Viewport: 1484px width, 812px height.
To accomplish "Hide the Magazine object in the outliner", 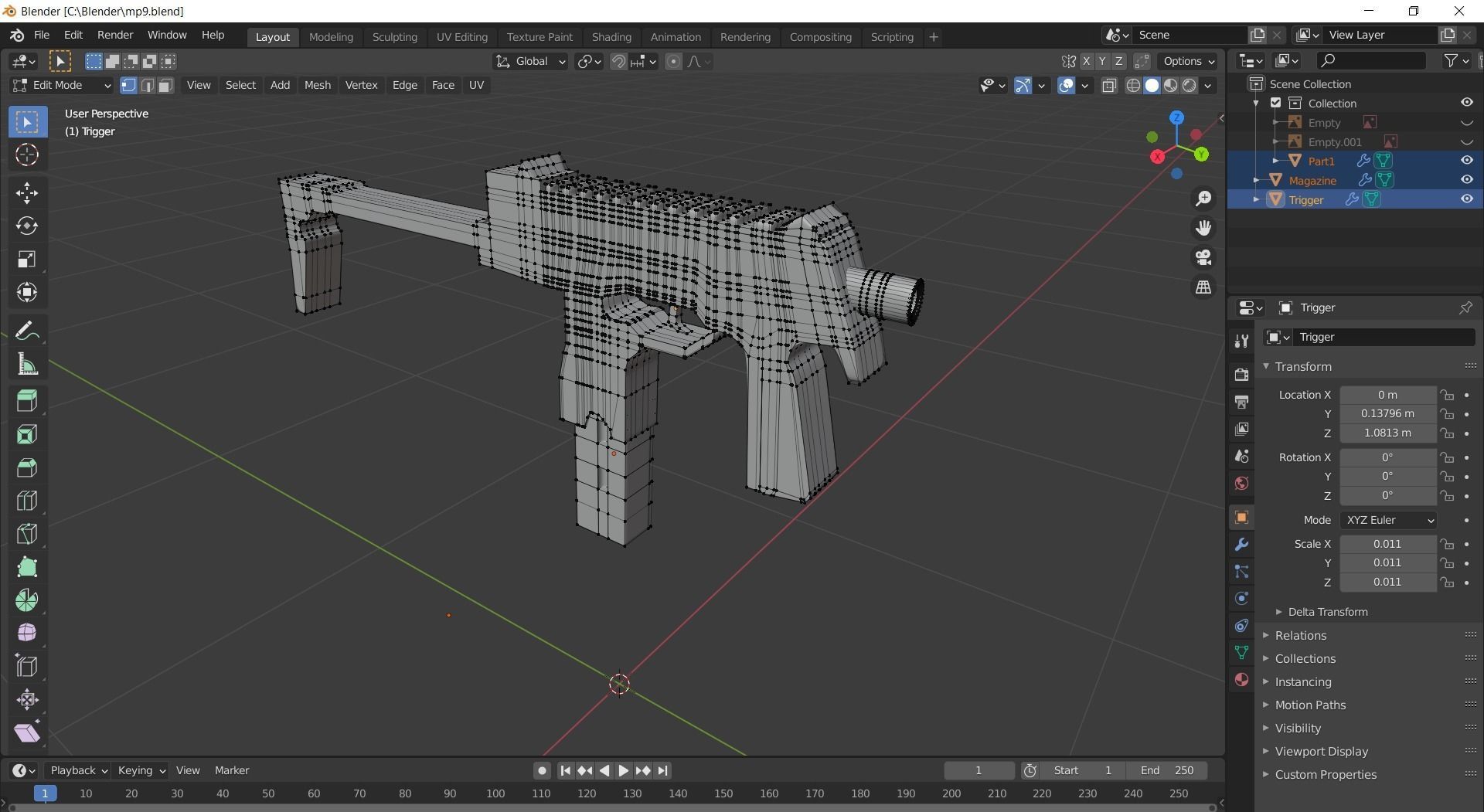I will point(1466,179).
